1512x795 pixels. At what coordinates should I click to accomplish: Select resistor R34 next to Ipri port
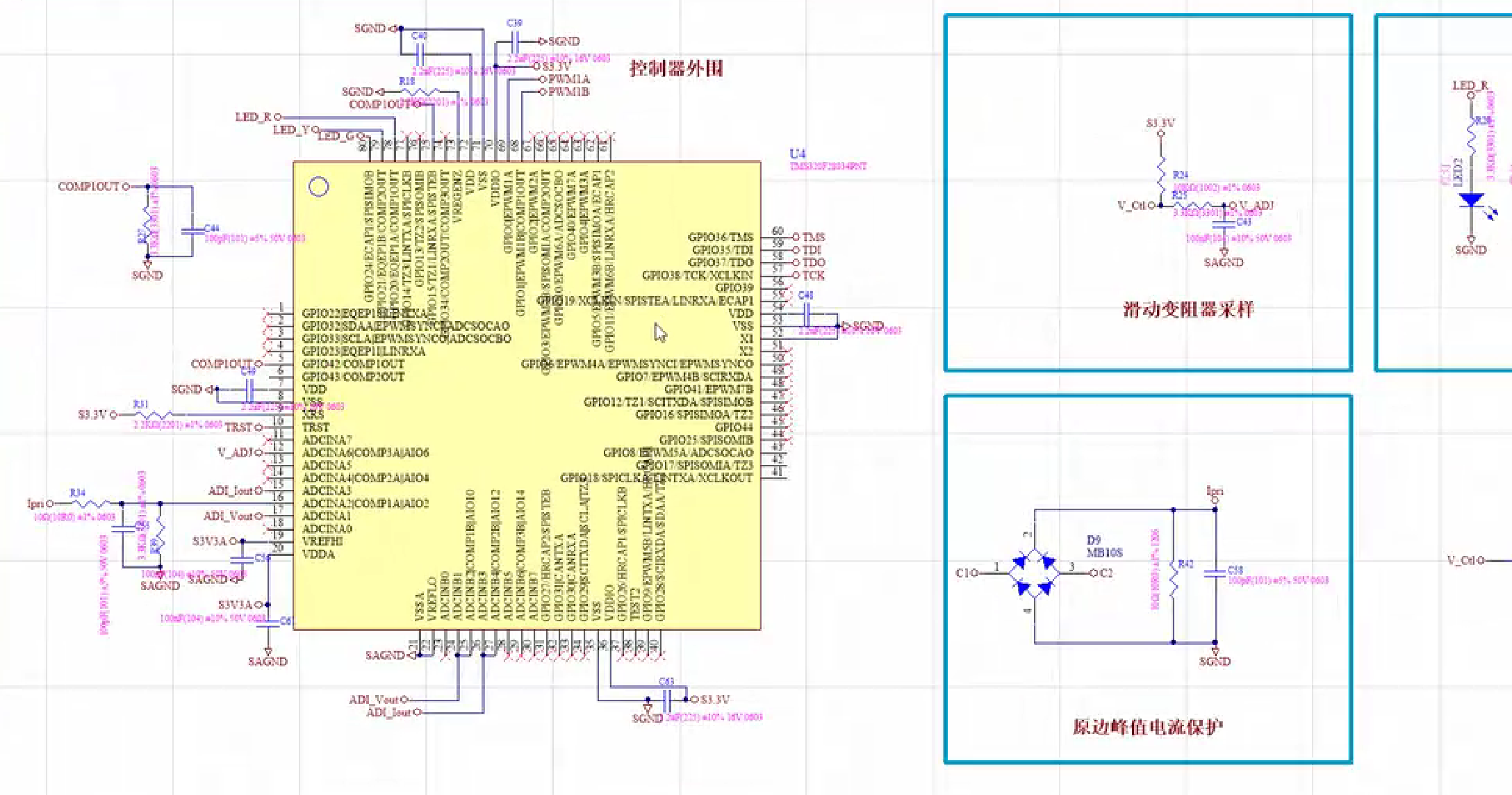pyautogui.click(x=90, y=503)
